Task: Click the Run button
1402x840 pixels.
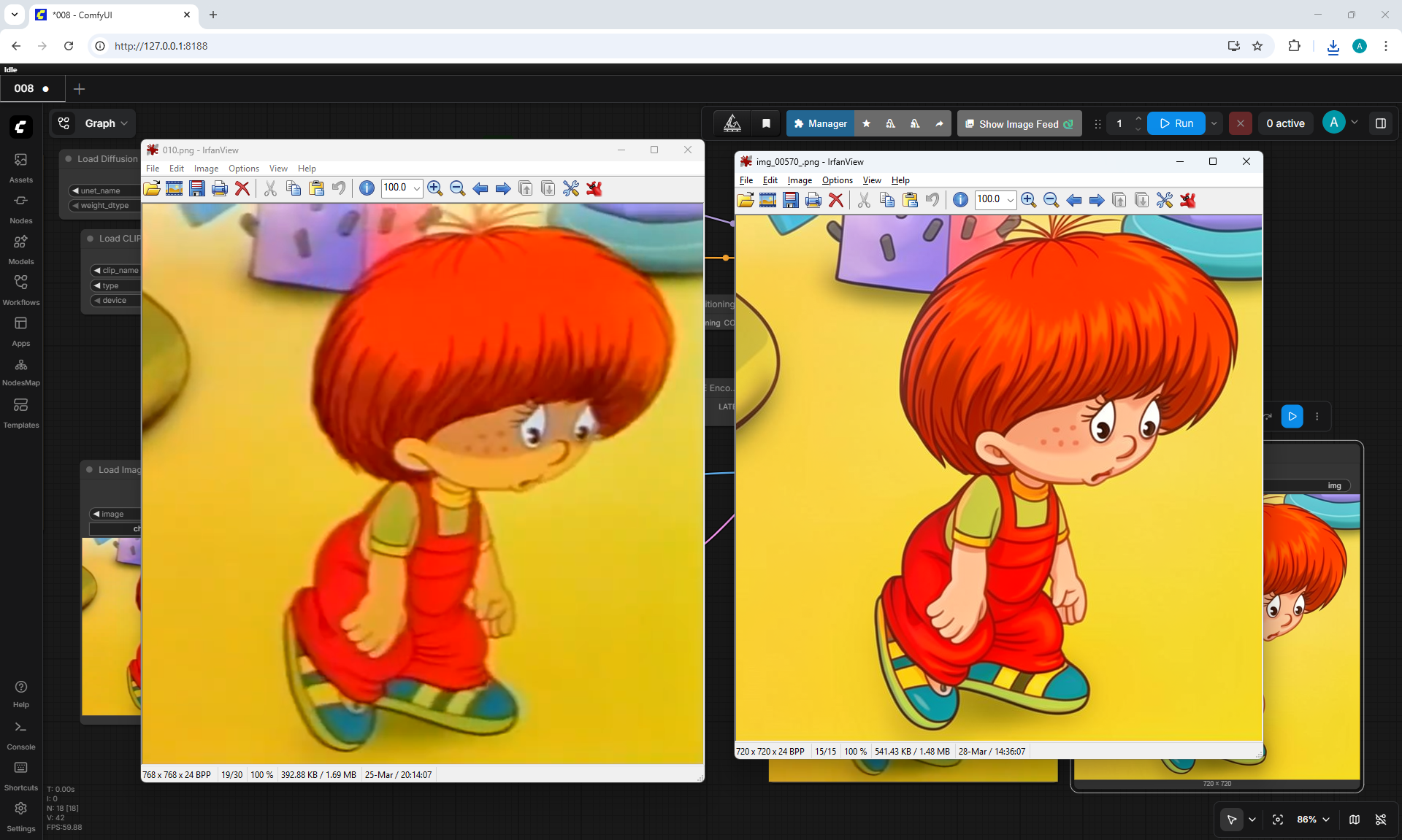Action: (1176, 123)
